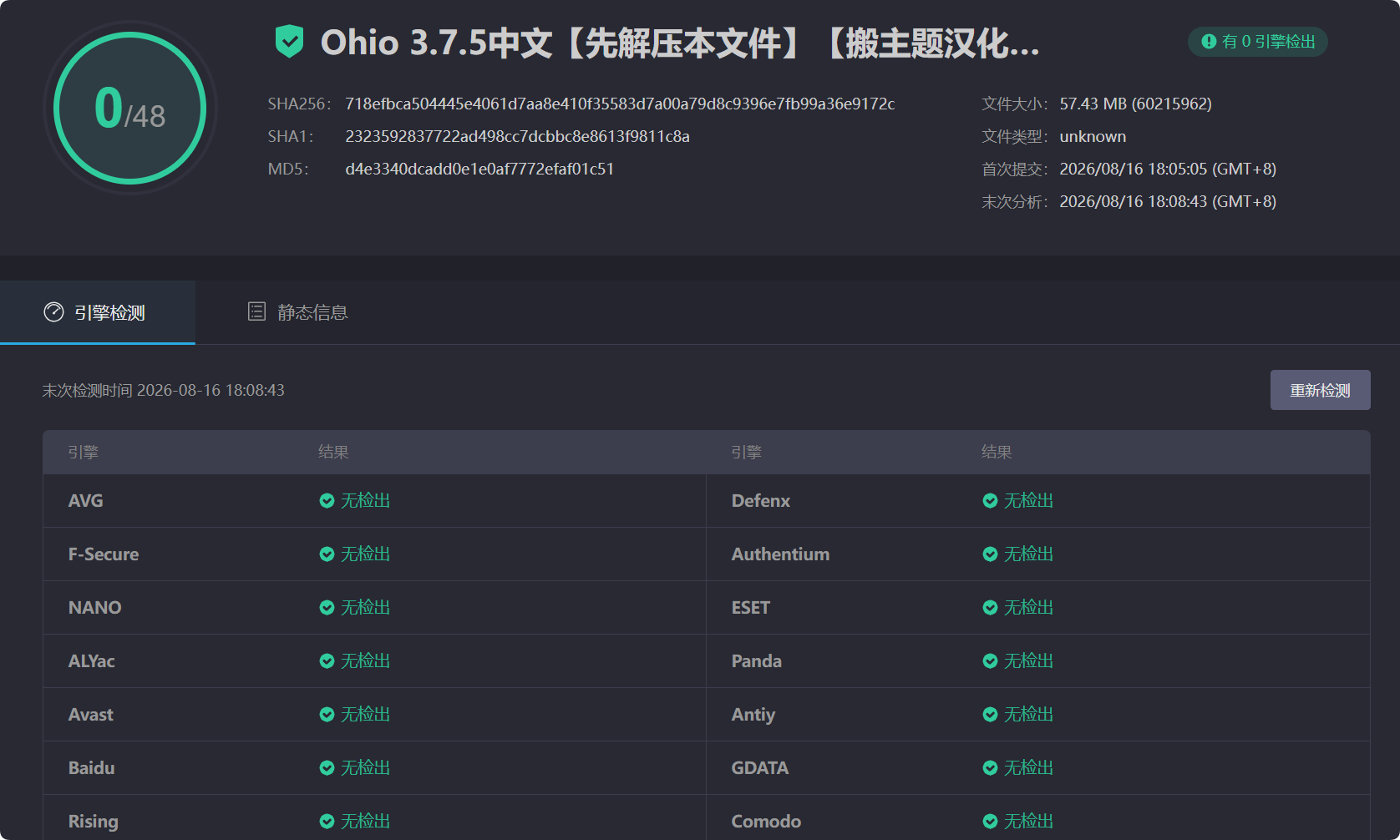This screenshot has height=840, width=1400.
Task: Click the Authentium engine name
Action: click(781, 554)
